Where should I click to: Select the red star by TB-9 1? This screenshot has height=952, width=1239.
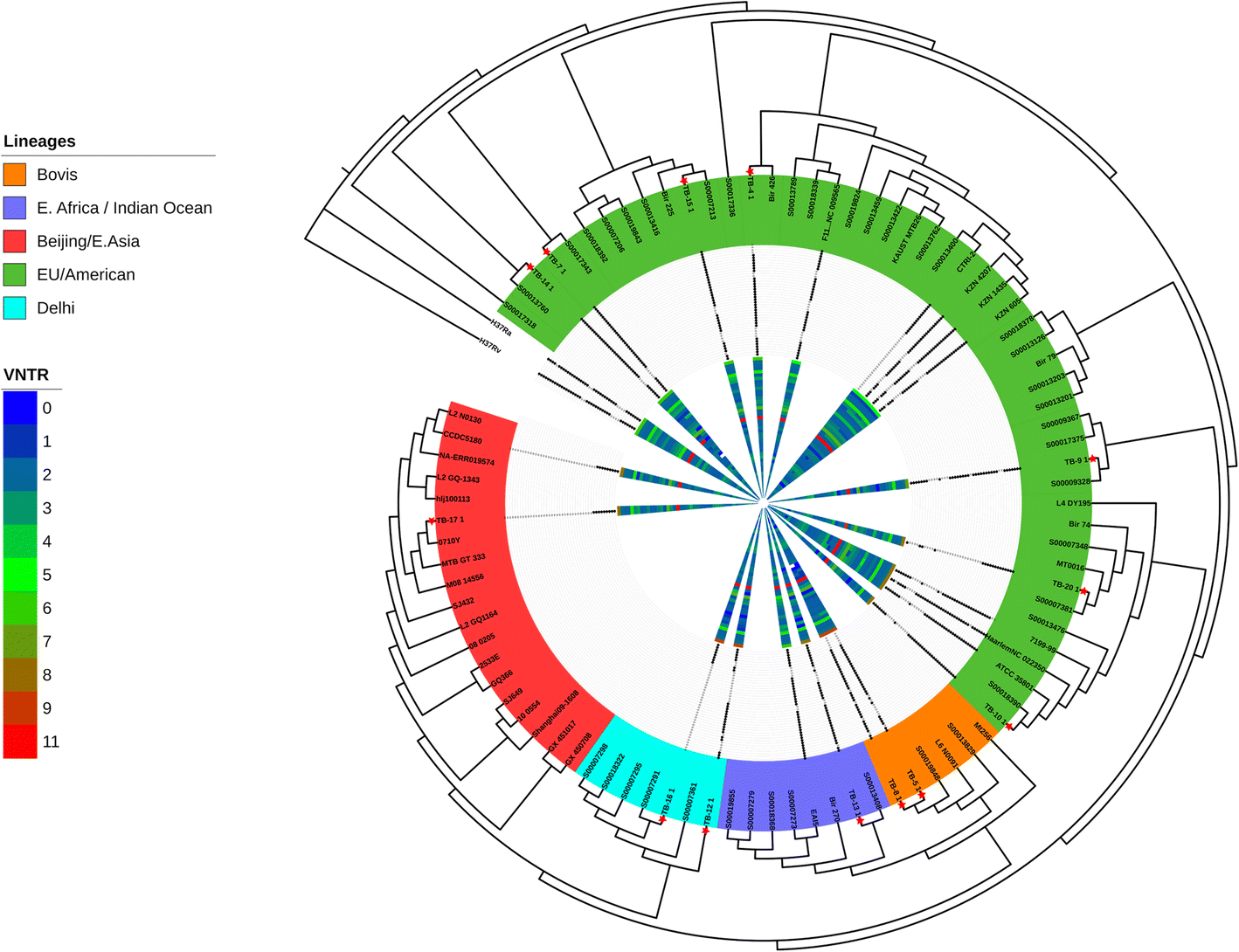click(1092, 459)
